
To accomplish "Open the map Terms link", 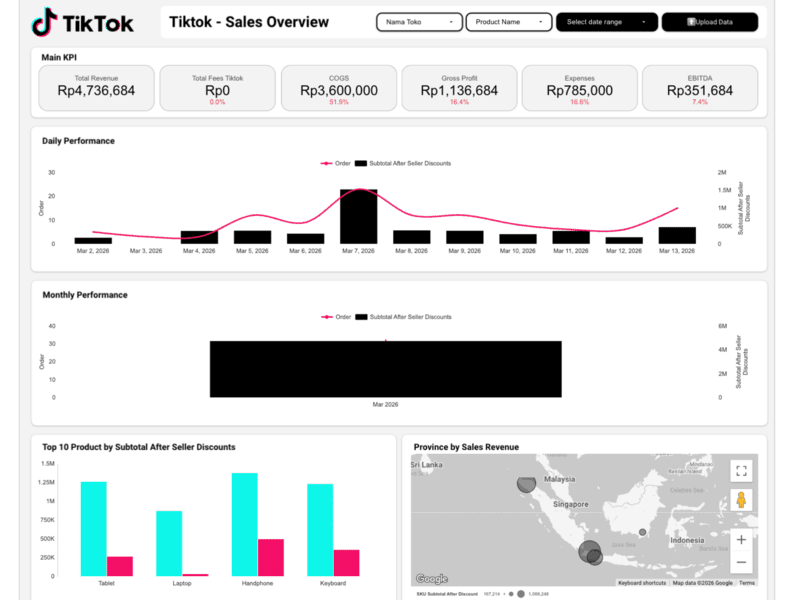I will pos(747,583).
